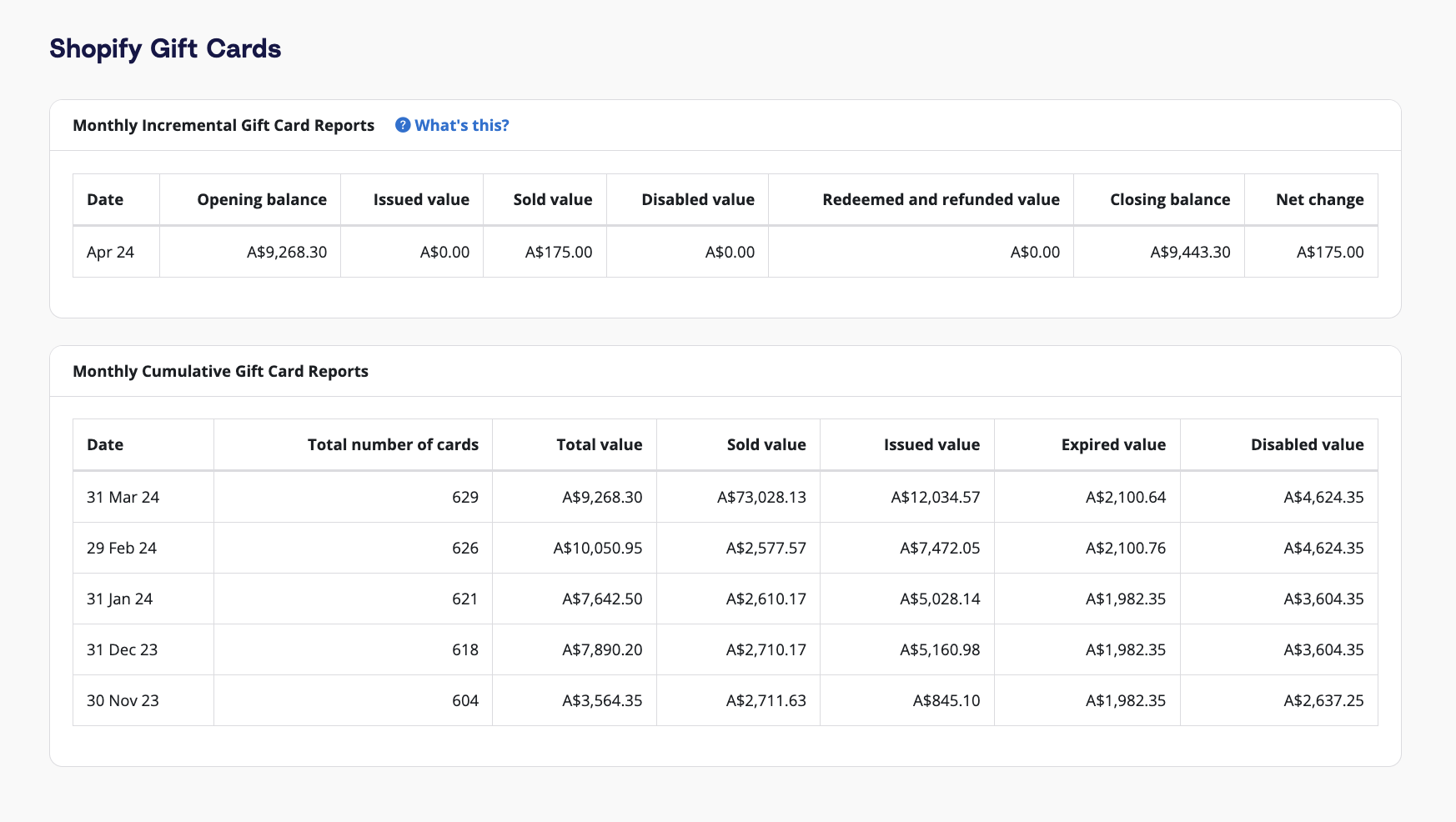
Task: Click the Total number of cards header
Action: (353, 444)
